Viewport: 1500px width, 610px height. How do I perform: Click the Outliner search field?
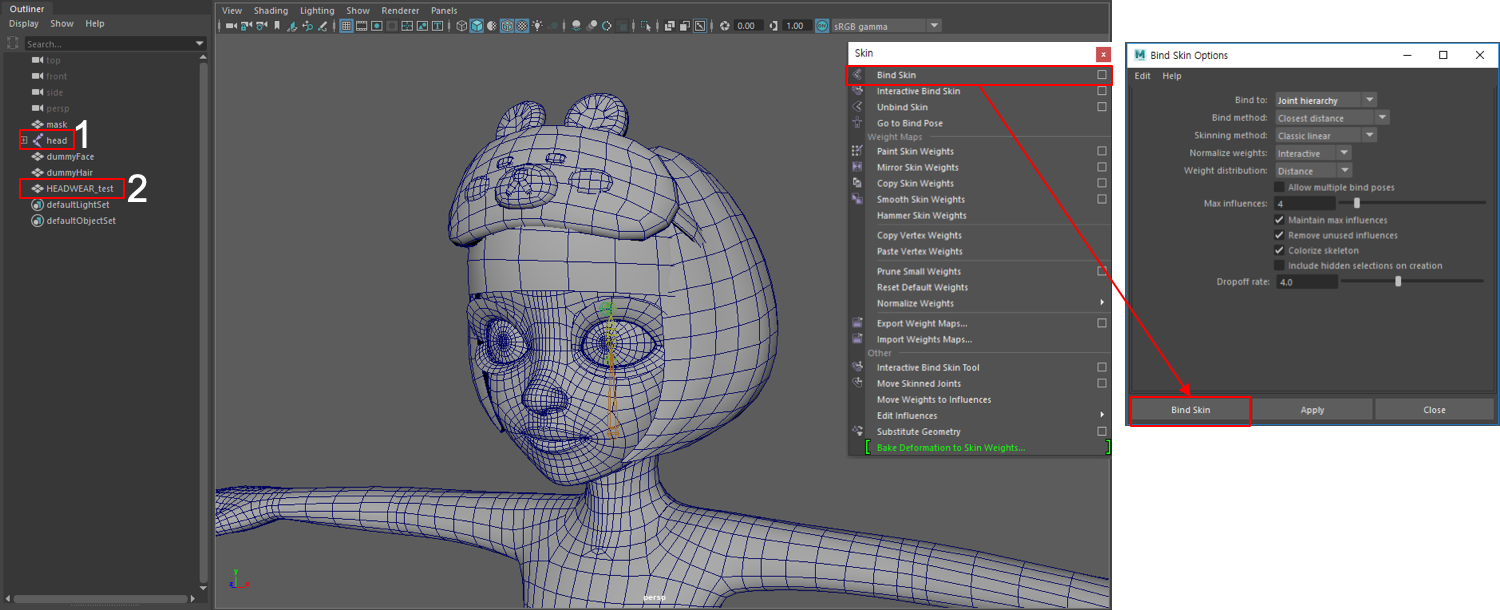pyautogui.click(x=108, y=44)
